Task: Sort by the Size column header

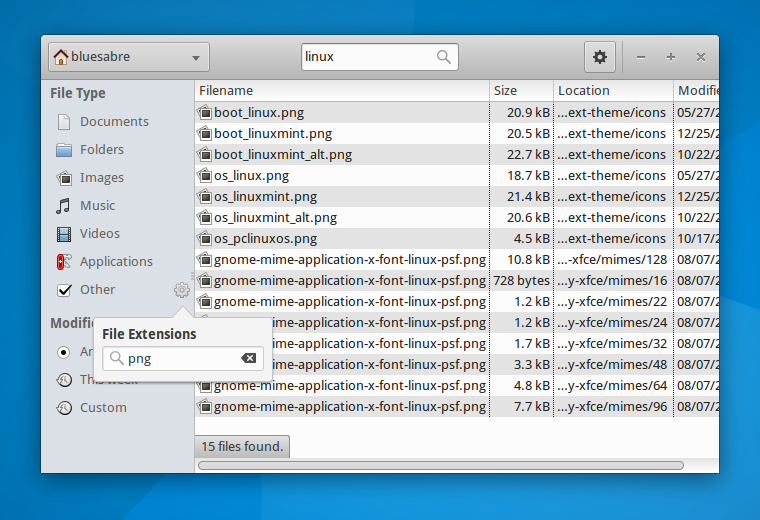Action: pos(522,91)
